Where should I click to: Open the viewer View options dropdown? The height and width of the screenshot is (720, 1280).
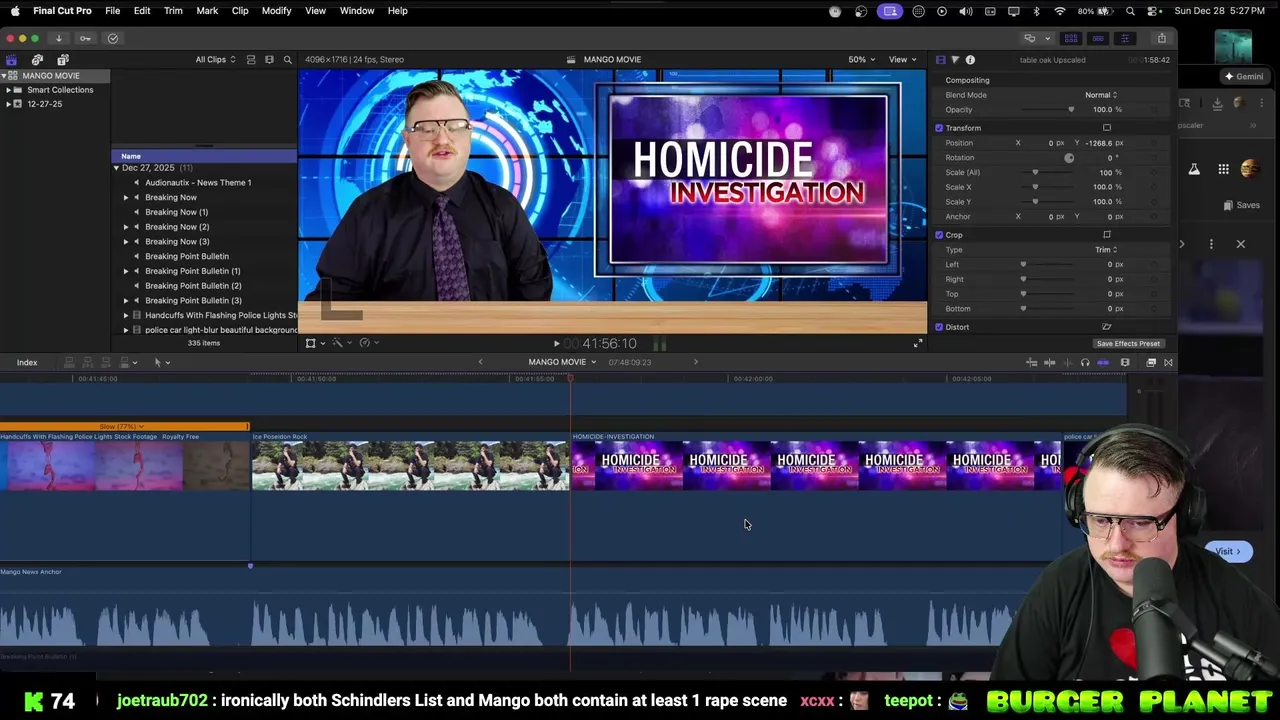point(903,60)
